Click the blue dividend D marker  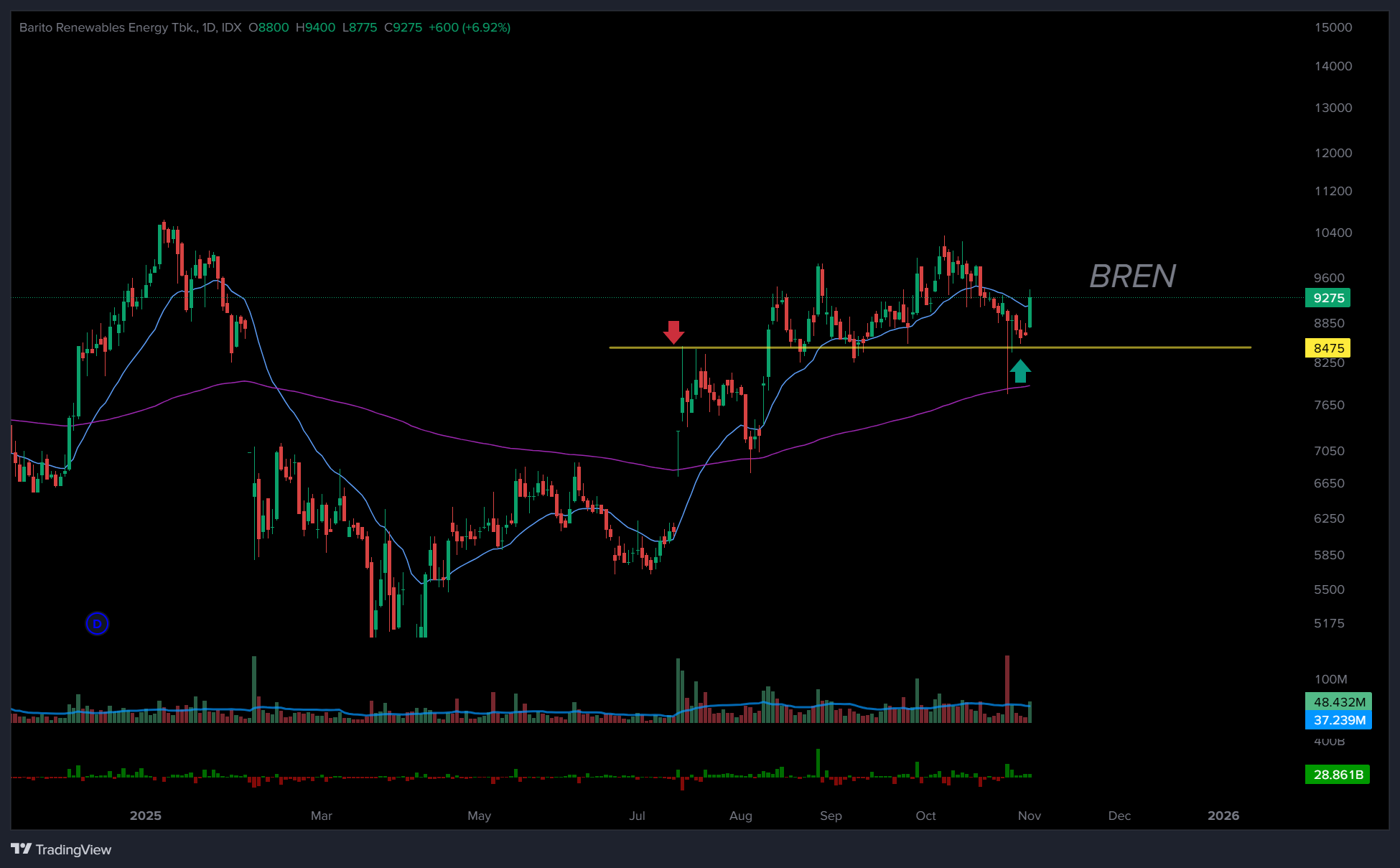point(97,623)
